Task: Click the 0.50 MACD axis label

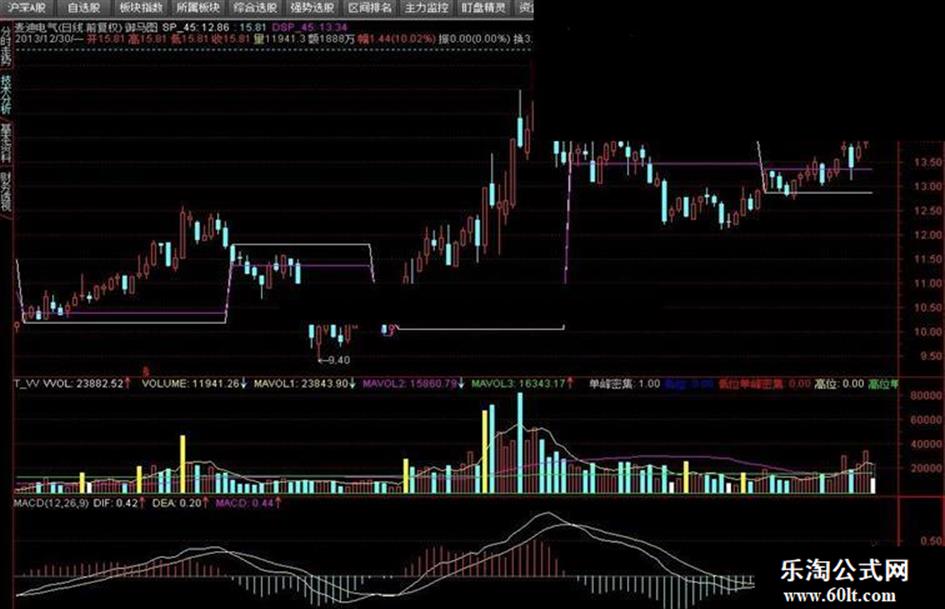Action: (x=931, y=541)
